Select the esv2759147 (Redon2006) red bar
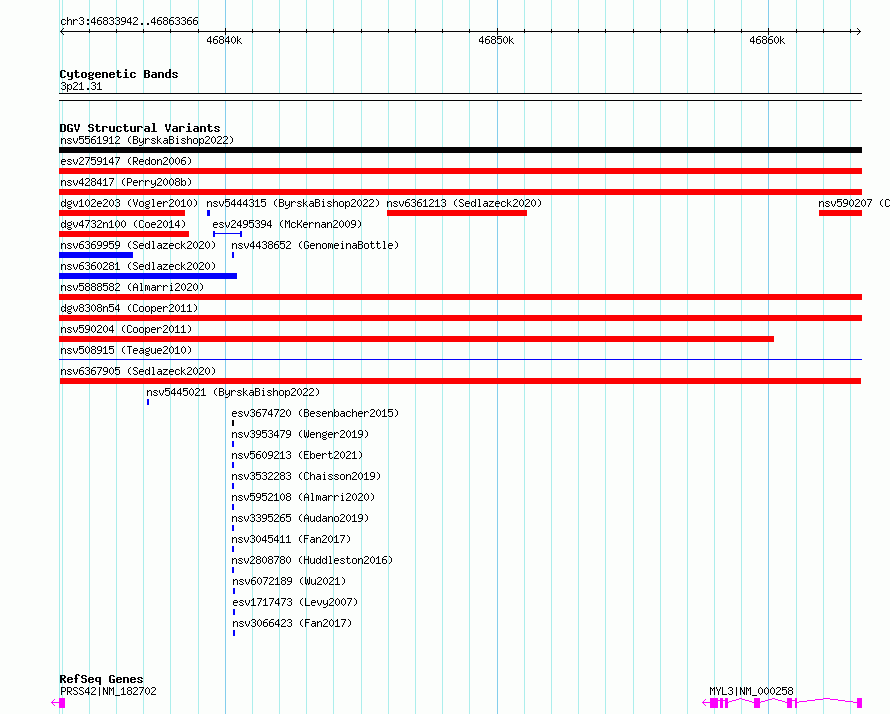 [x=460, y=171]
